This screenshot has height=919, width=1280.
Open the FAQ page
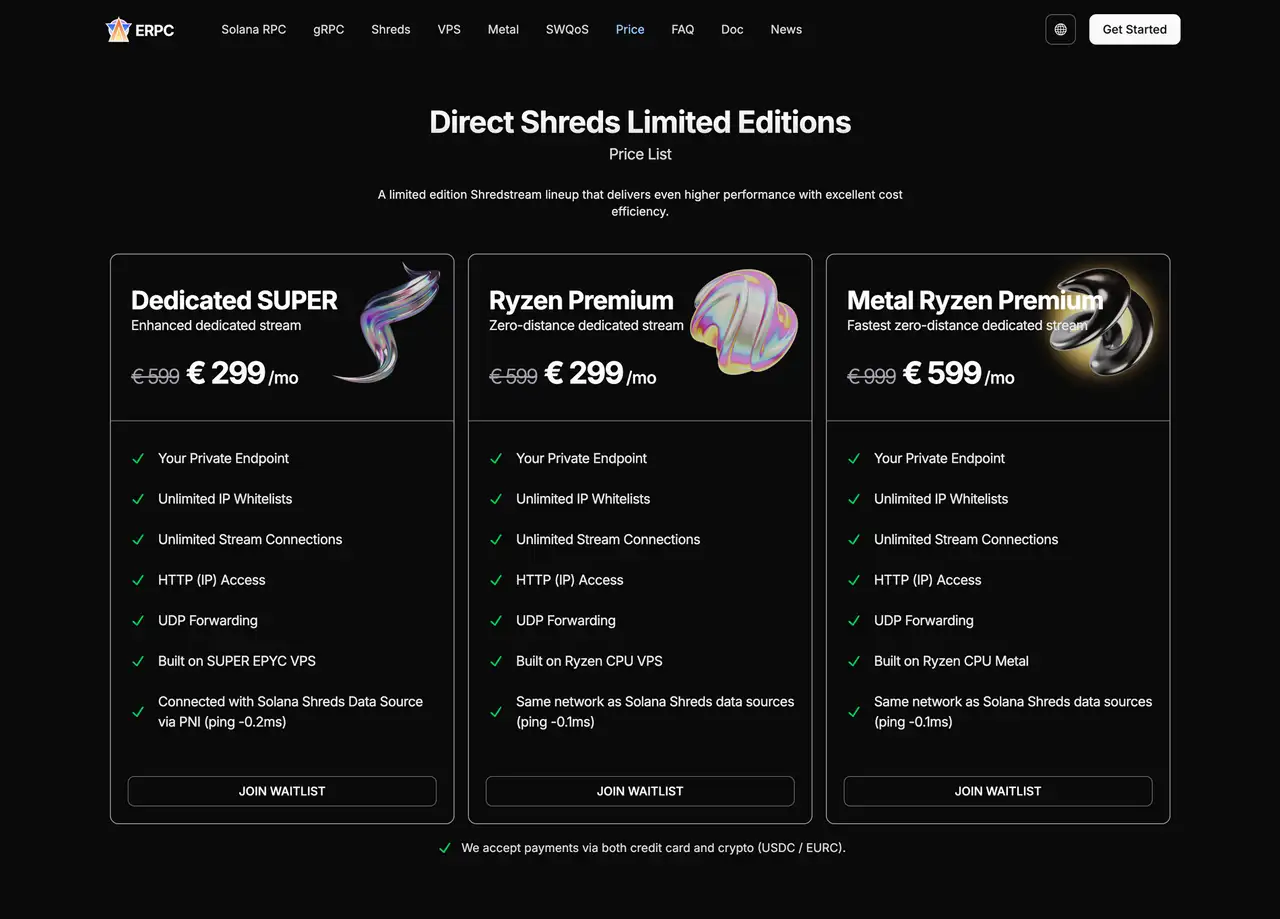click(682, 29)
